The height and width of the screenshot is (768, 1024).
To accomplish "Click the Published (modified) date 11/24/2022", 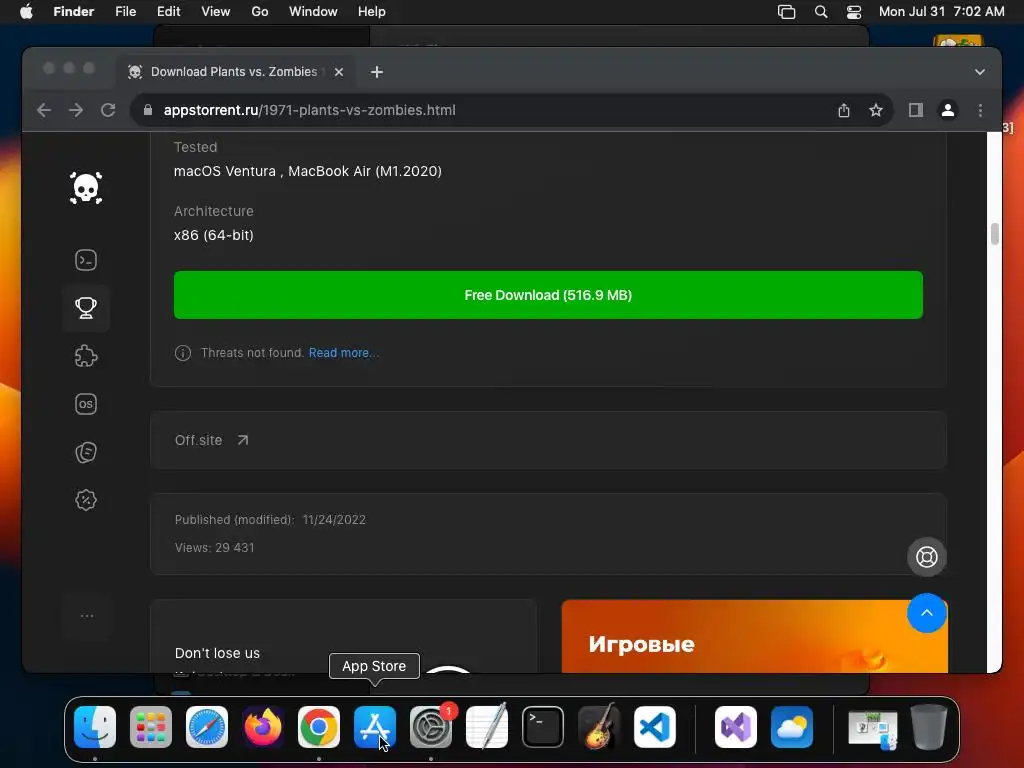I will pyautogui.click(x=334, y=520).
